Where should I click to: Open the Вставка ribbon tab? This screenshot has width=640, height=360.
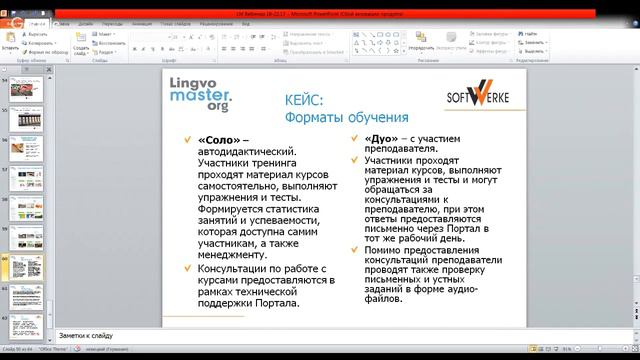click(x=62, y=24)
